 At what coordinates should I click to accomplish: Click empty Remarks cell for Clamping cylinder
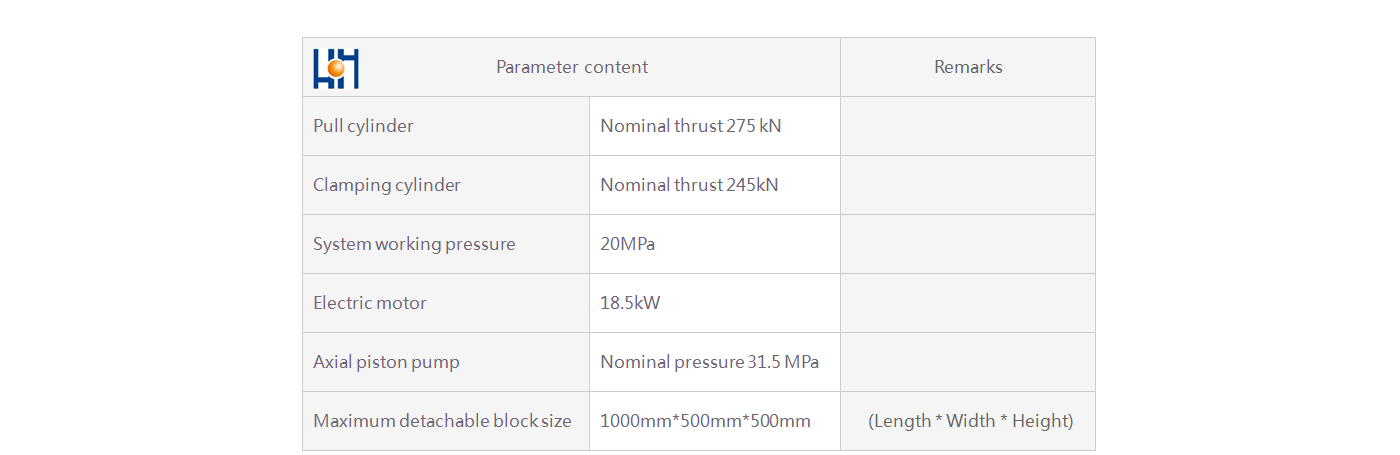coord(968,185)
